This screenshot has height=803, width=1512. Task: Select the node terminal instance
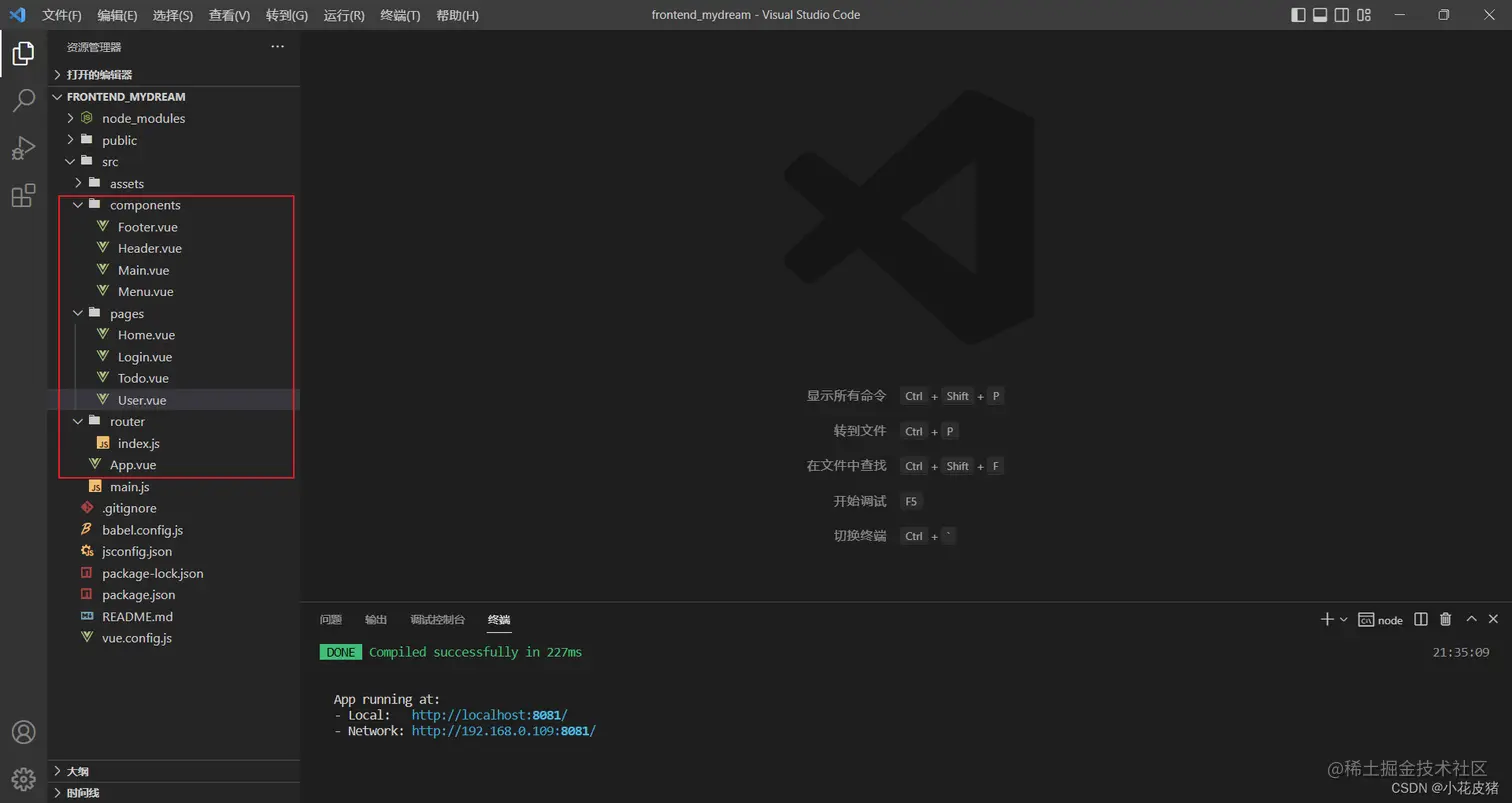pos(1380,620)
